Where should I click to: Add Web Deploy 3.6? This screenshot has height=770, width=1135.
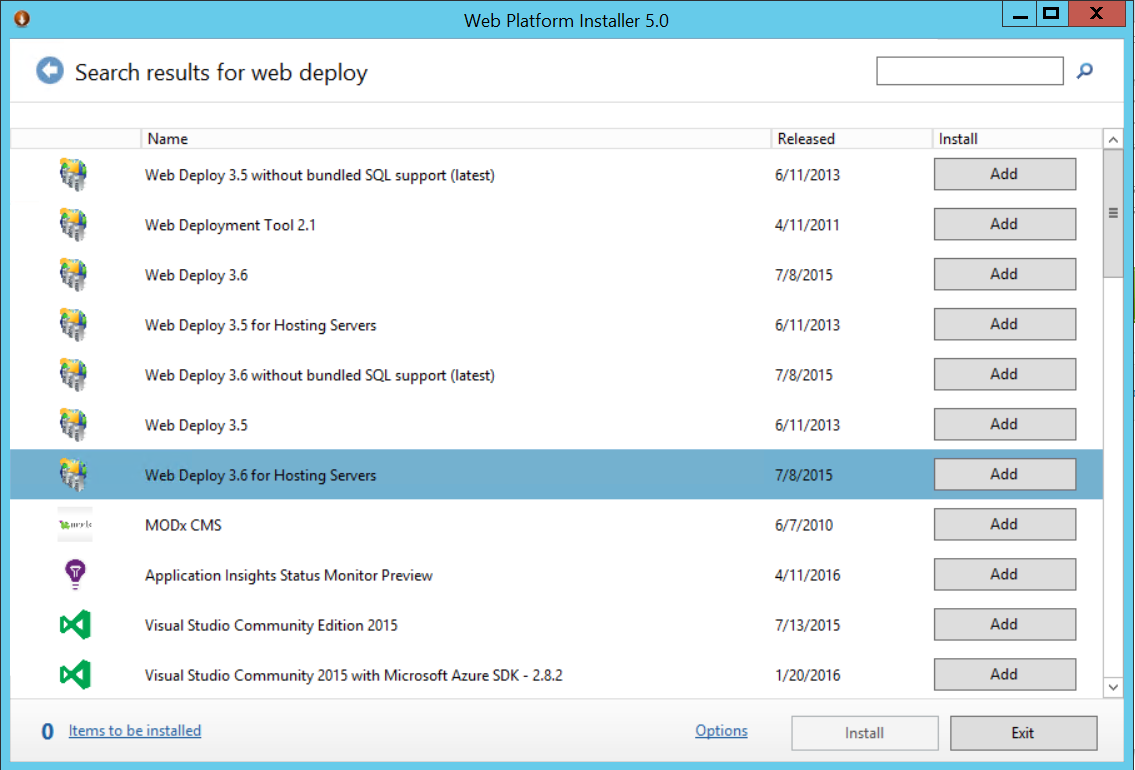coord(1005,274)
